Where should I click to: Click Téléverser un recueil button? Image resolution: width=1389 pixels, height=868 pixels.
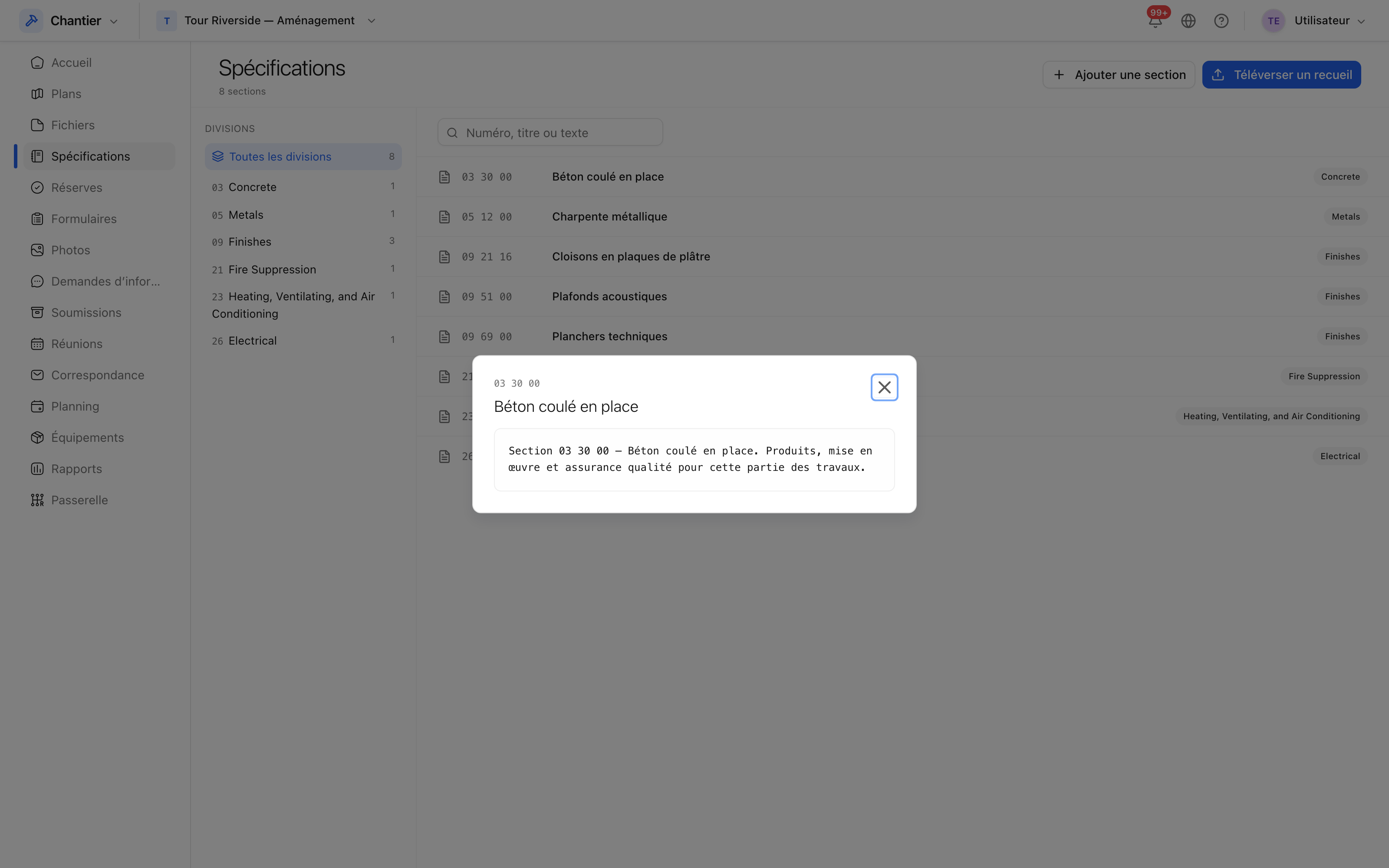tap(1281, 75)
